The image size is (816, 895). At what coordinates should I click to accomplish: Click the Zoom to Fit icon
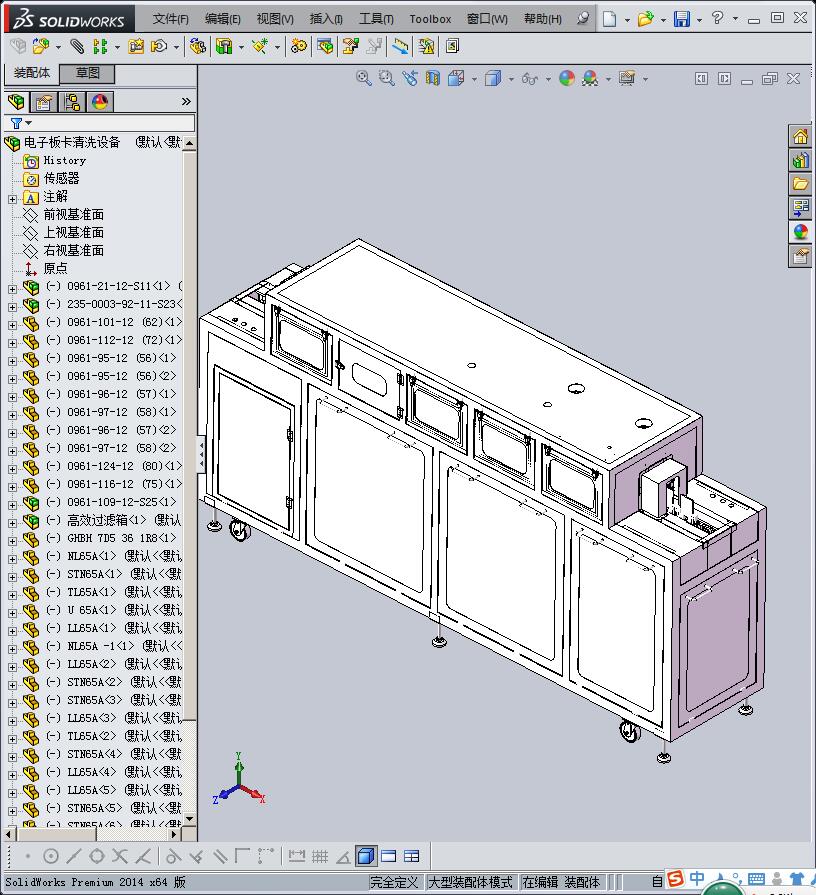pyautogui.click(x=363, y=78)
